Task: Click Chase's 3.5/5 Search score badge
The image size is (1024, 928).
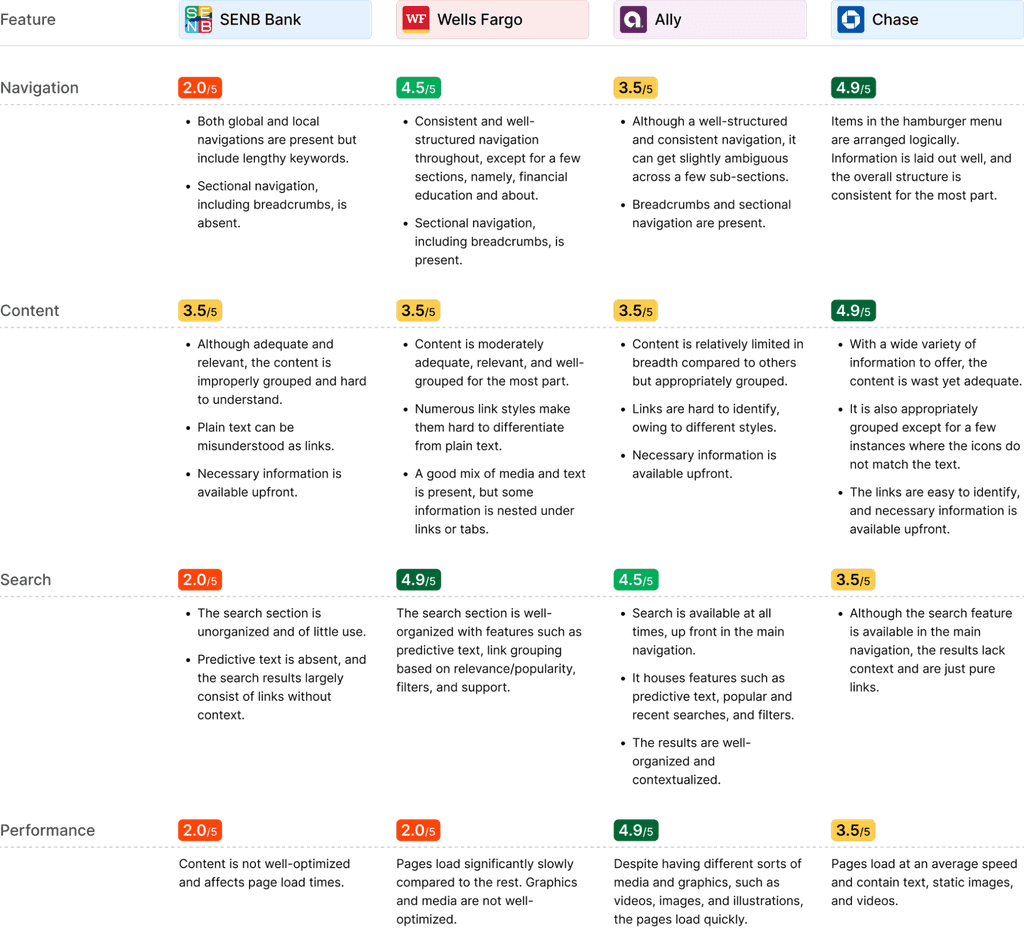Action: tap(853, 579)
